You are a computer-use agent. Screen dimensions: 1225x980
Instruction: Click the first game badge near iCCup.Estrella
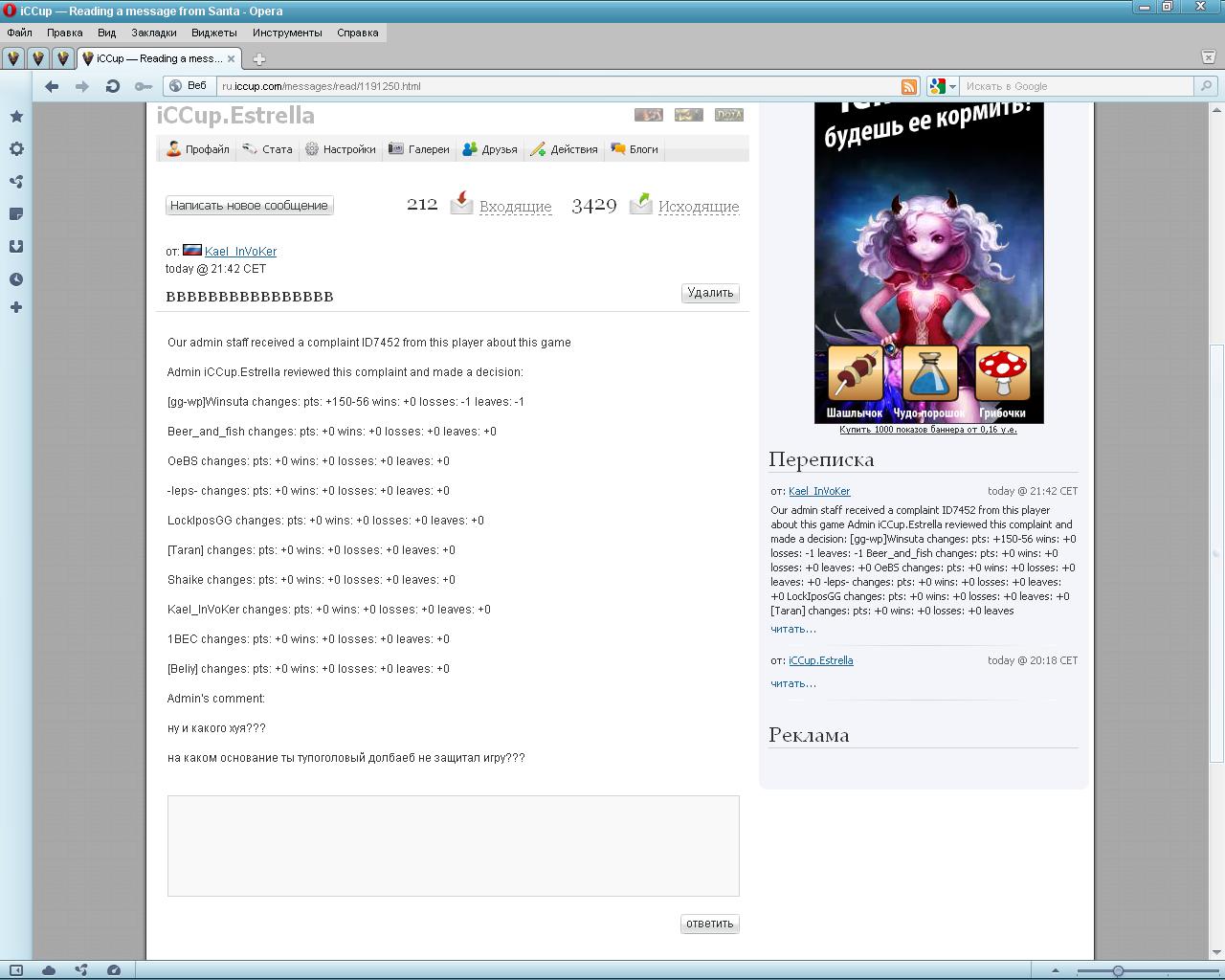pos(649,115)
